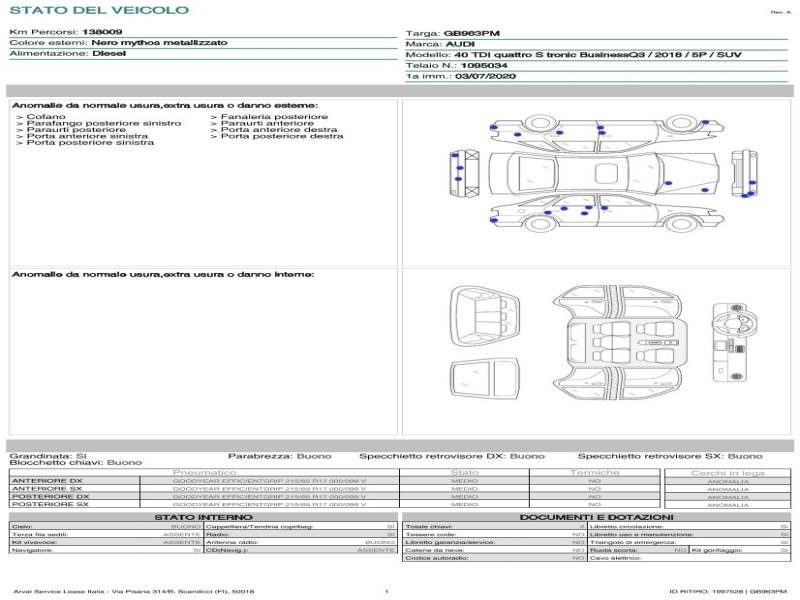Viewport: 800px width, 600px height.
Task: Click the Porta posteriore destra entry
Action: 282,136
